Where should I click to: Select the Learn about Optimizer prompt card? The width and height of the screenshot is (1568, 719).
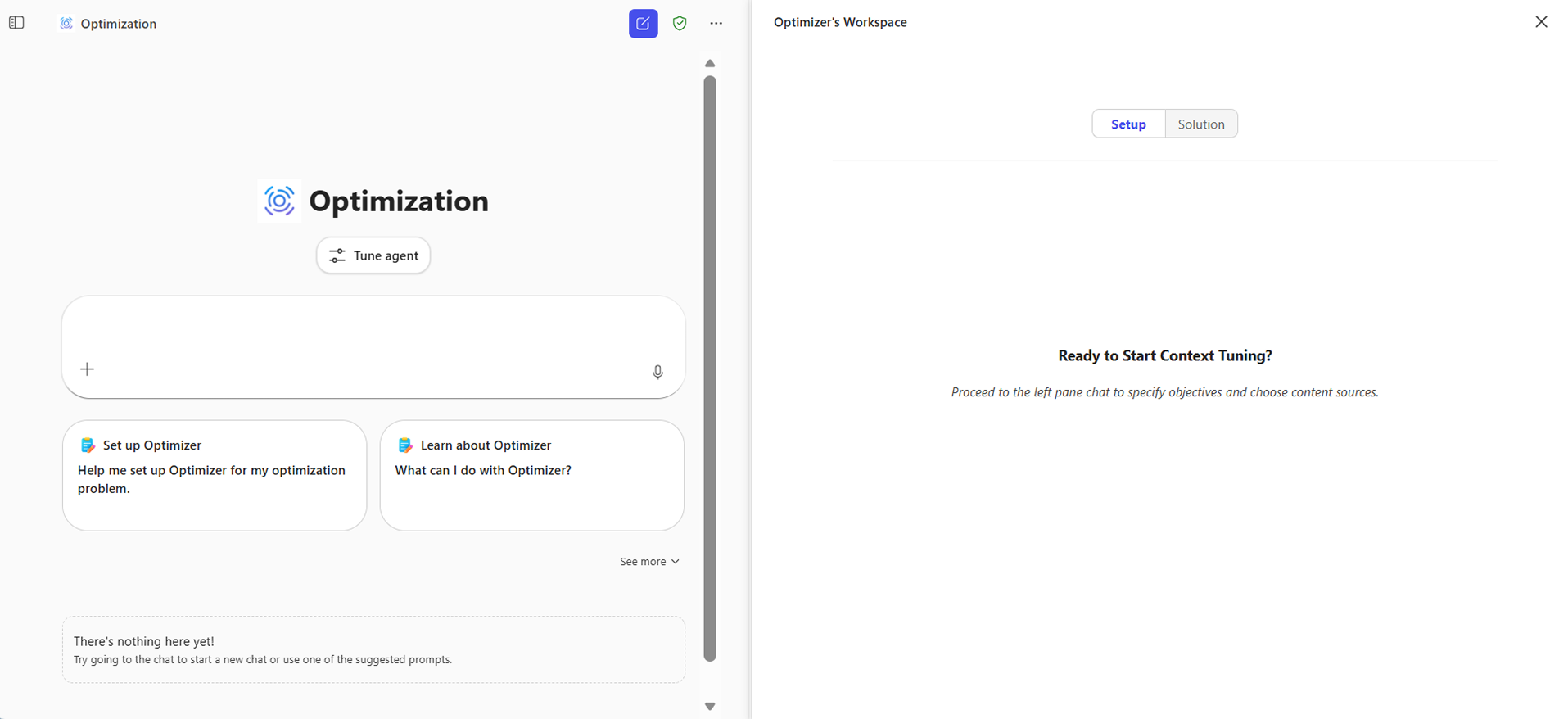coord(532,476)
